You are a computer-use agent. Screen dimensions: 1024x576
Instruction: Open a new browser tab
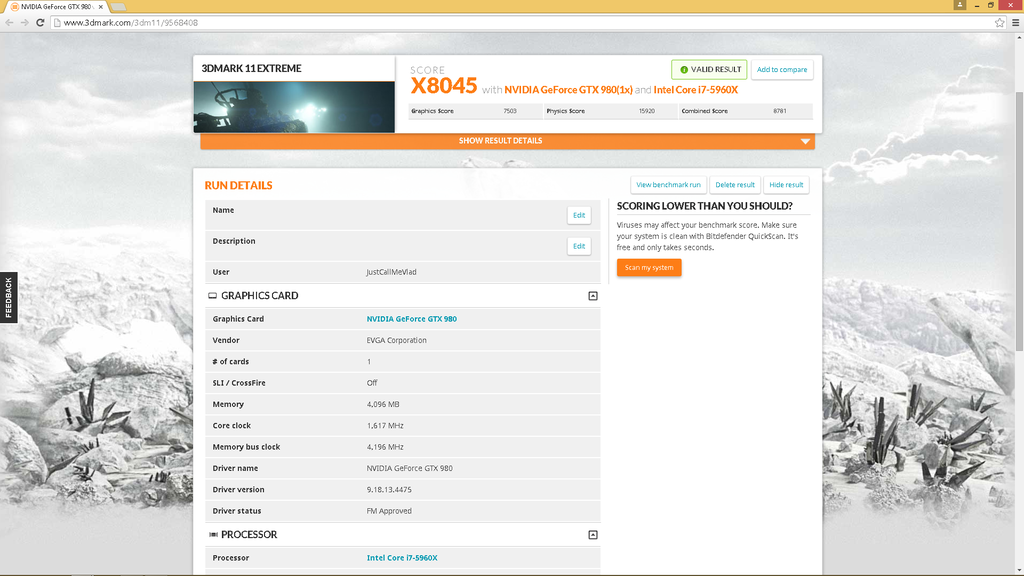pyautogui.click(x=118, y=7)
